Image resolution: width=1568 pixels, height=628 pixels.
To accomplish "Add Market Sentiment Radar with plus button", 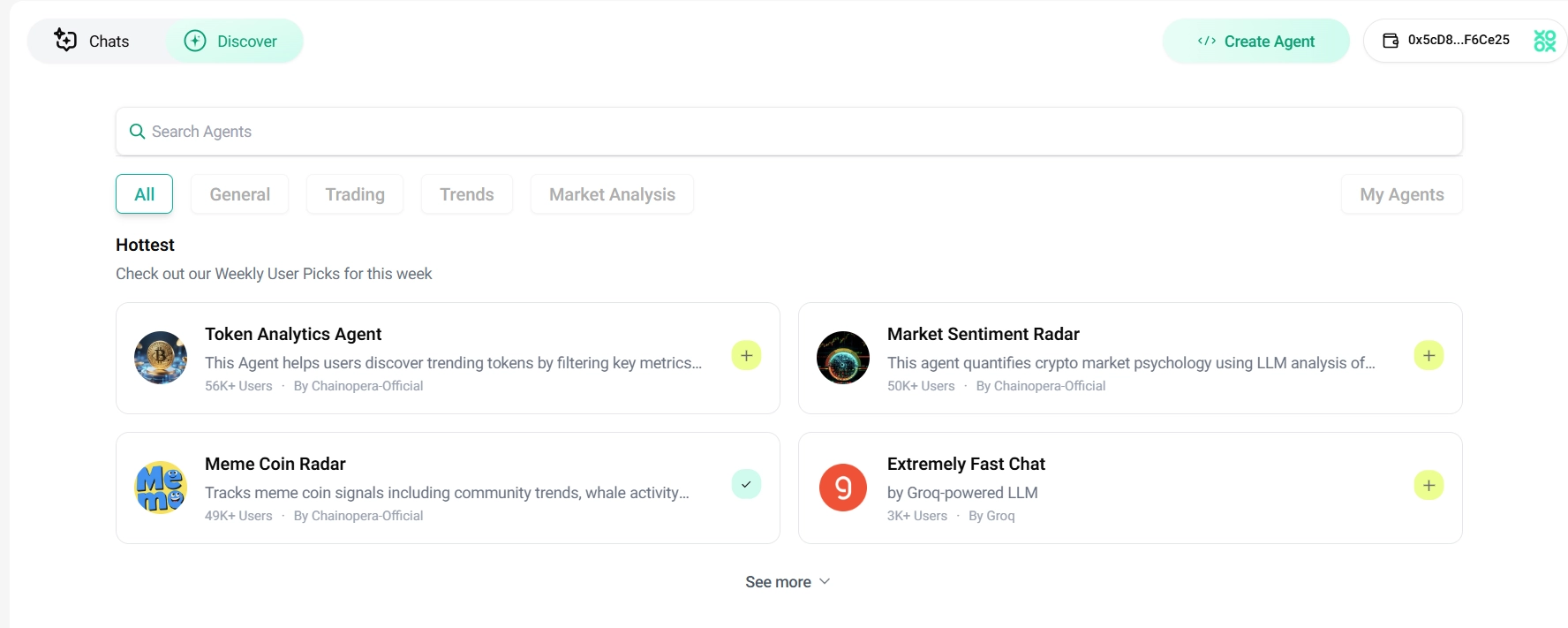I will coord(1429,356).
